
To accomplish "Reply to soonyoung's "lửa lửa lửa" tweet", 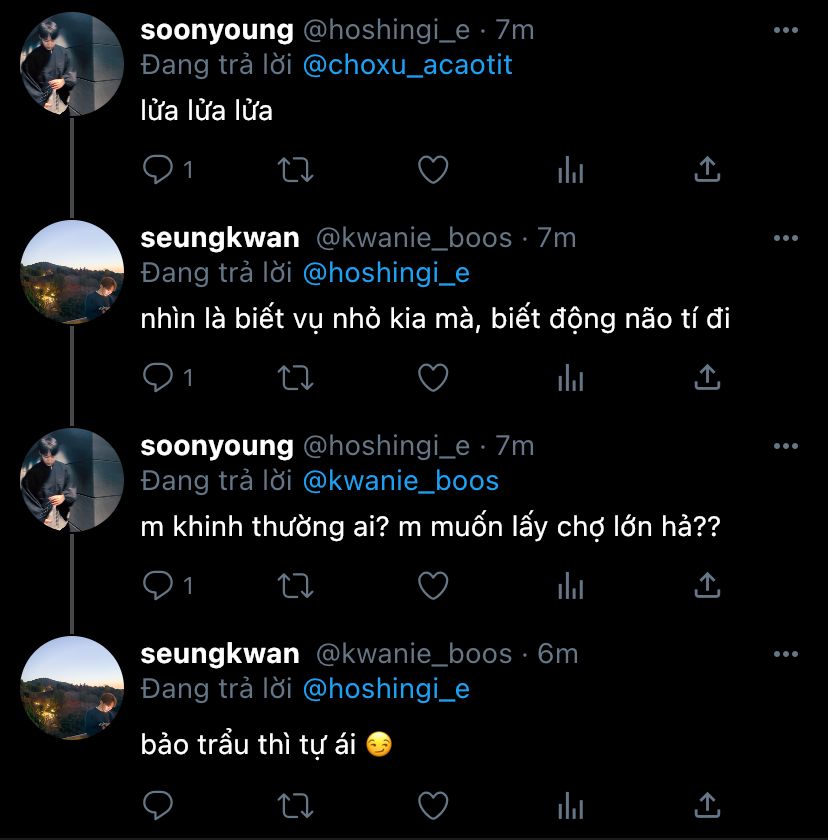I will pyautogui.click(x=159, y=170).
